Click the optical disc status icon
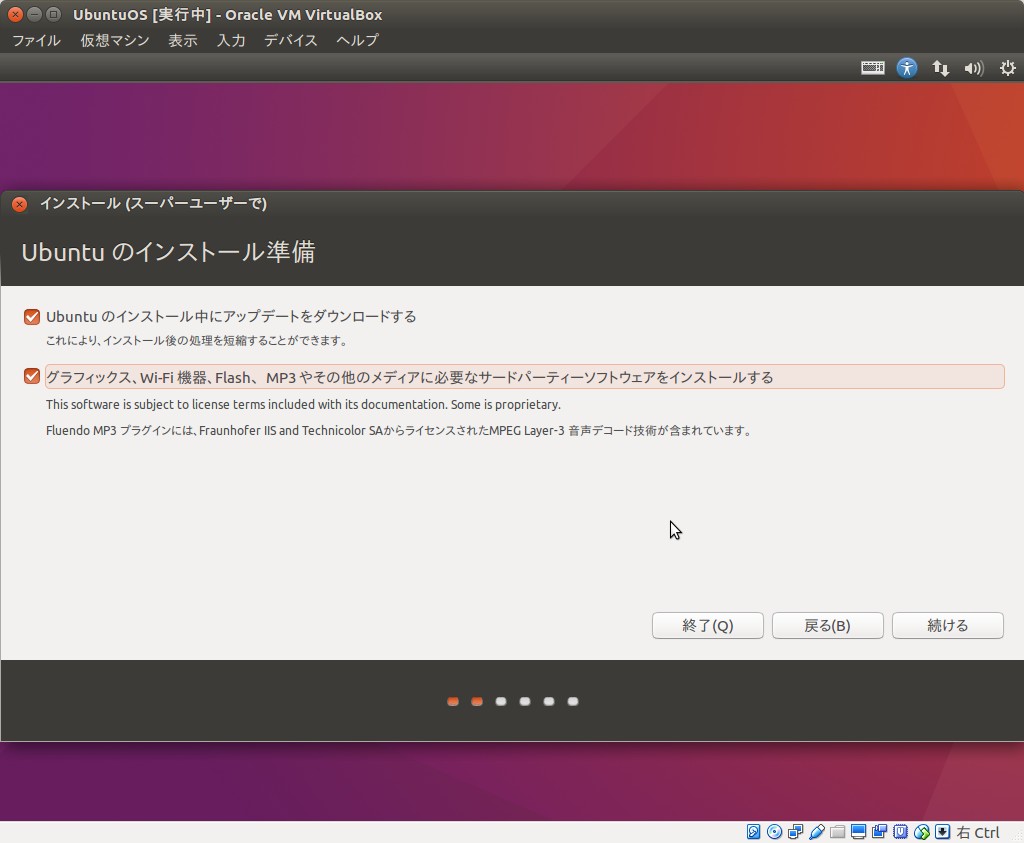The height and width of the screenshot is (843, 1024). [775, 831]
